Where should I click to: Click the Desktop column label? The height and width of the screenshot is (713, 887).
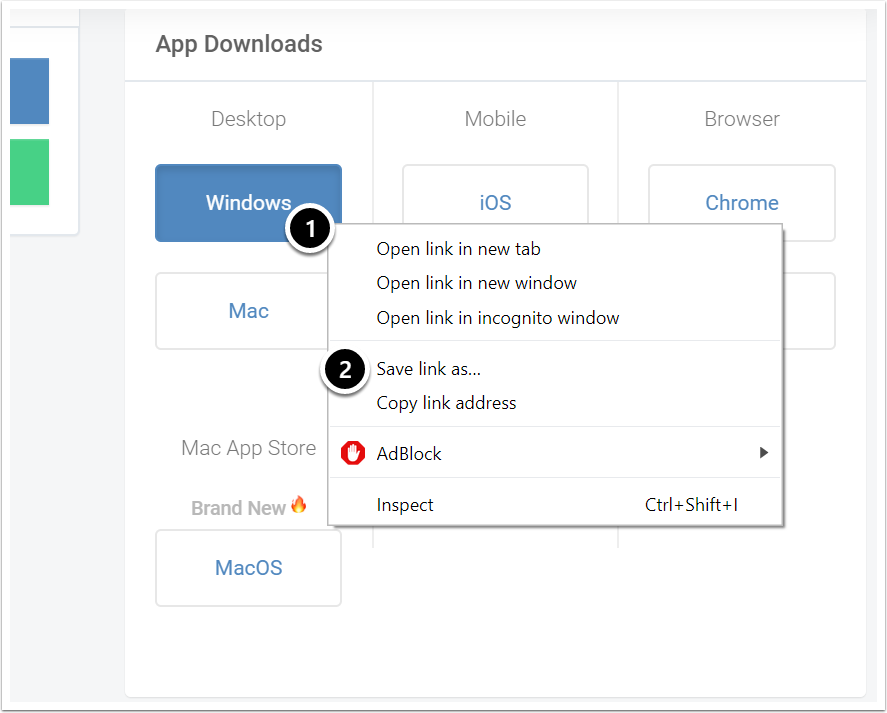pyautogui.click(x=248, y=119)
